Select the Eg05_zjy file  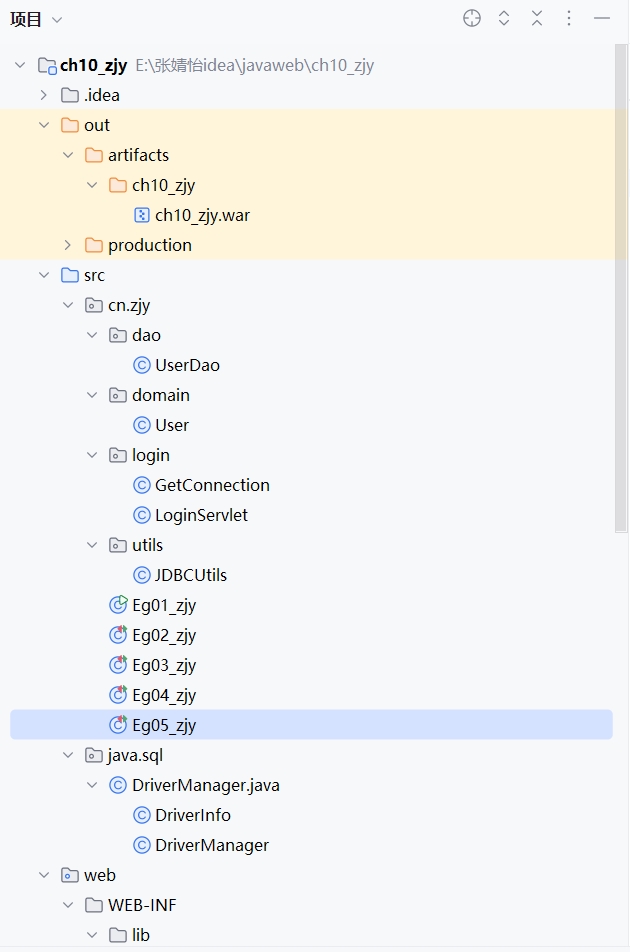[x=164, y=725]
